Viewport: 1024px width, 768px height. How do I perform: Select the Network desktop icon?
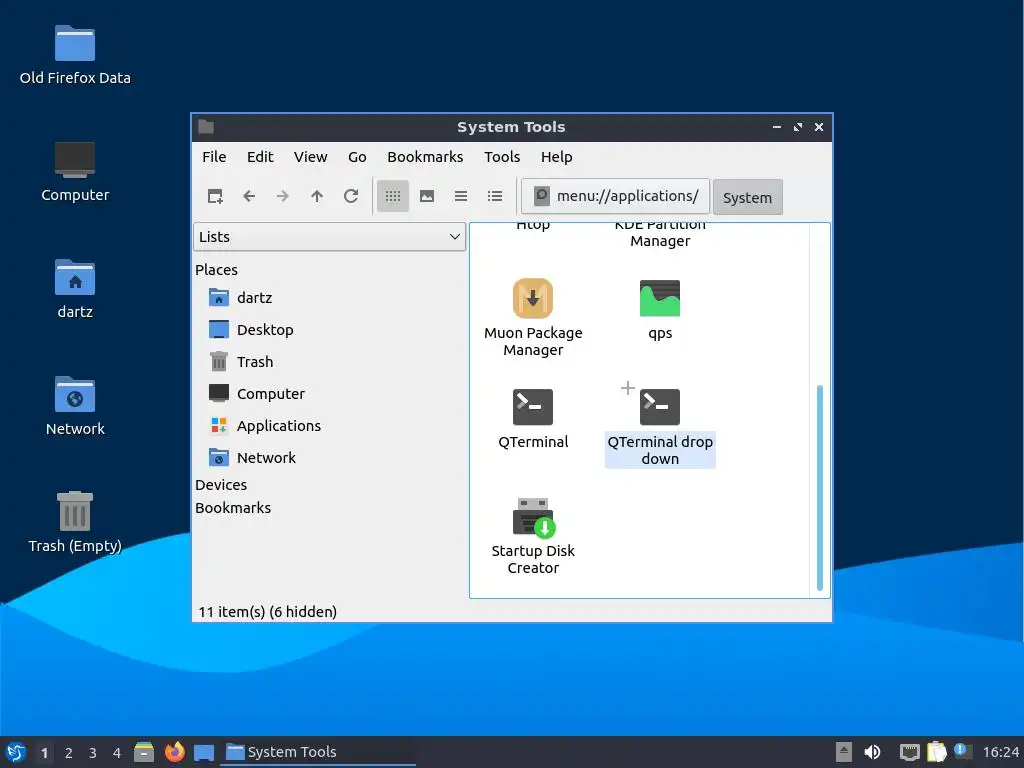[74, 406]
